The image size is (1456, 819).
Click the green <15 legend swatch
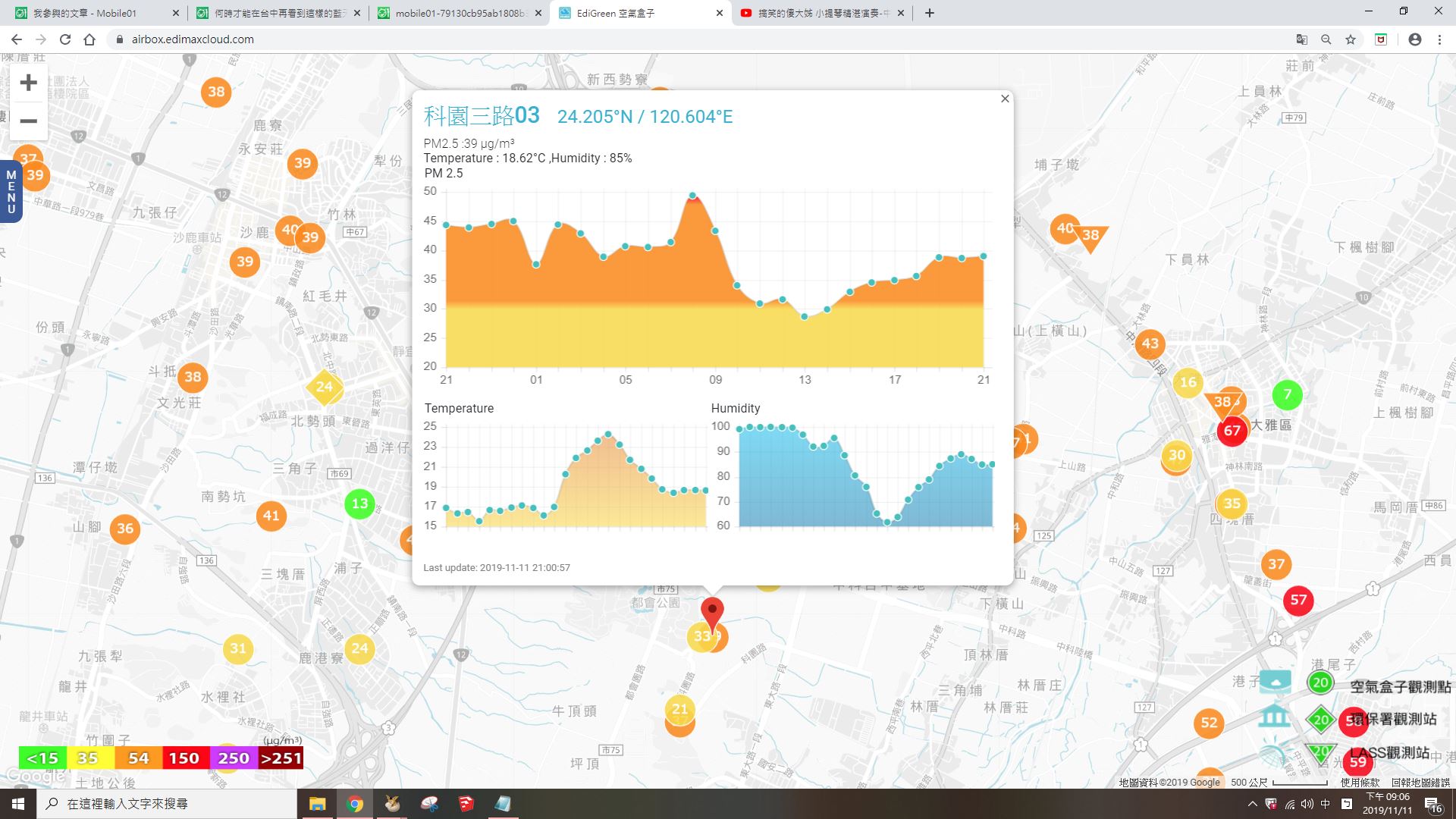tap(42, 758)
